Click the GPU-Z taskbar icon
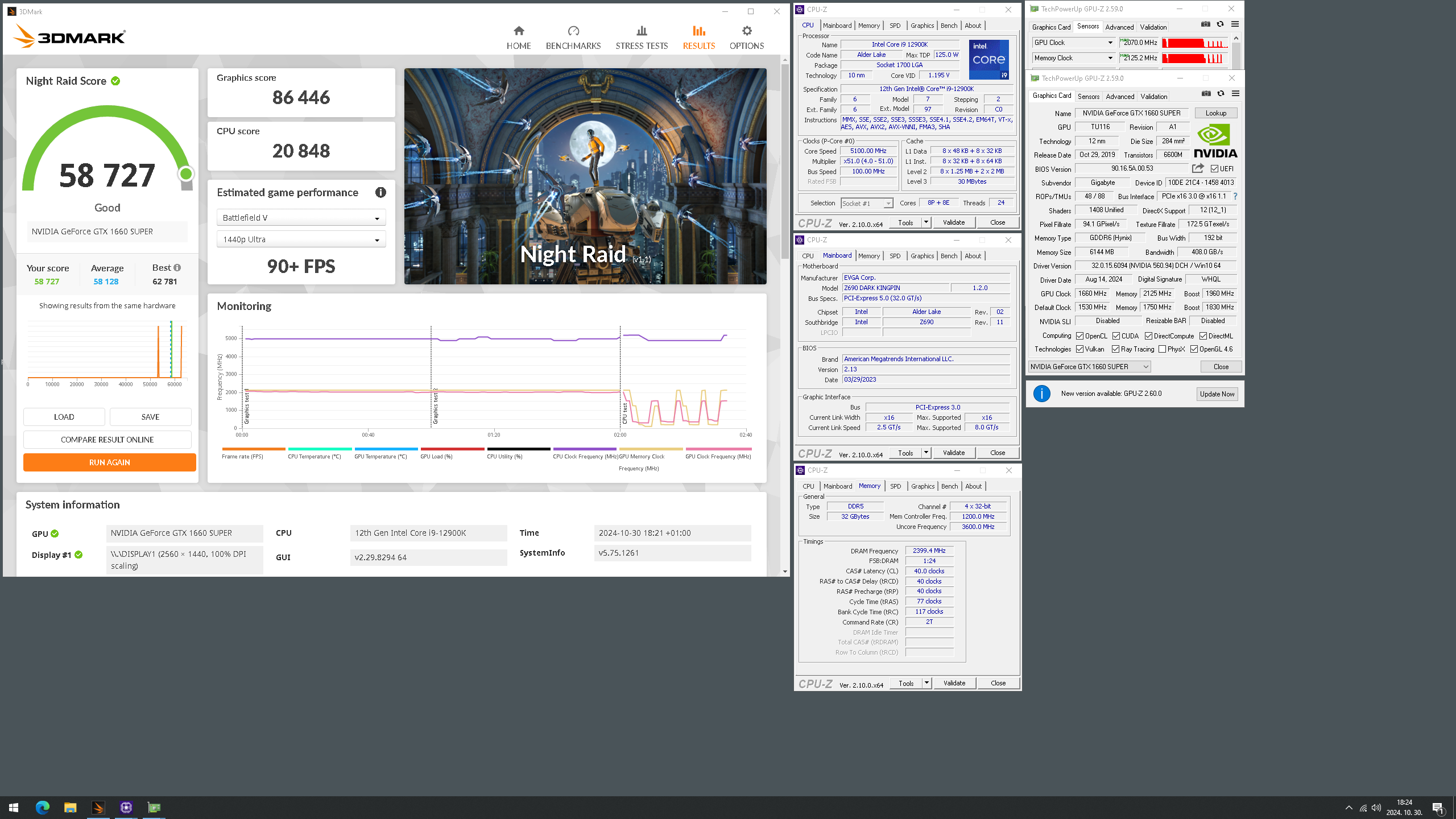 (x=154, y=808)
